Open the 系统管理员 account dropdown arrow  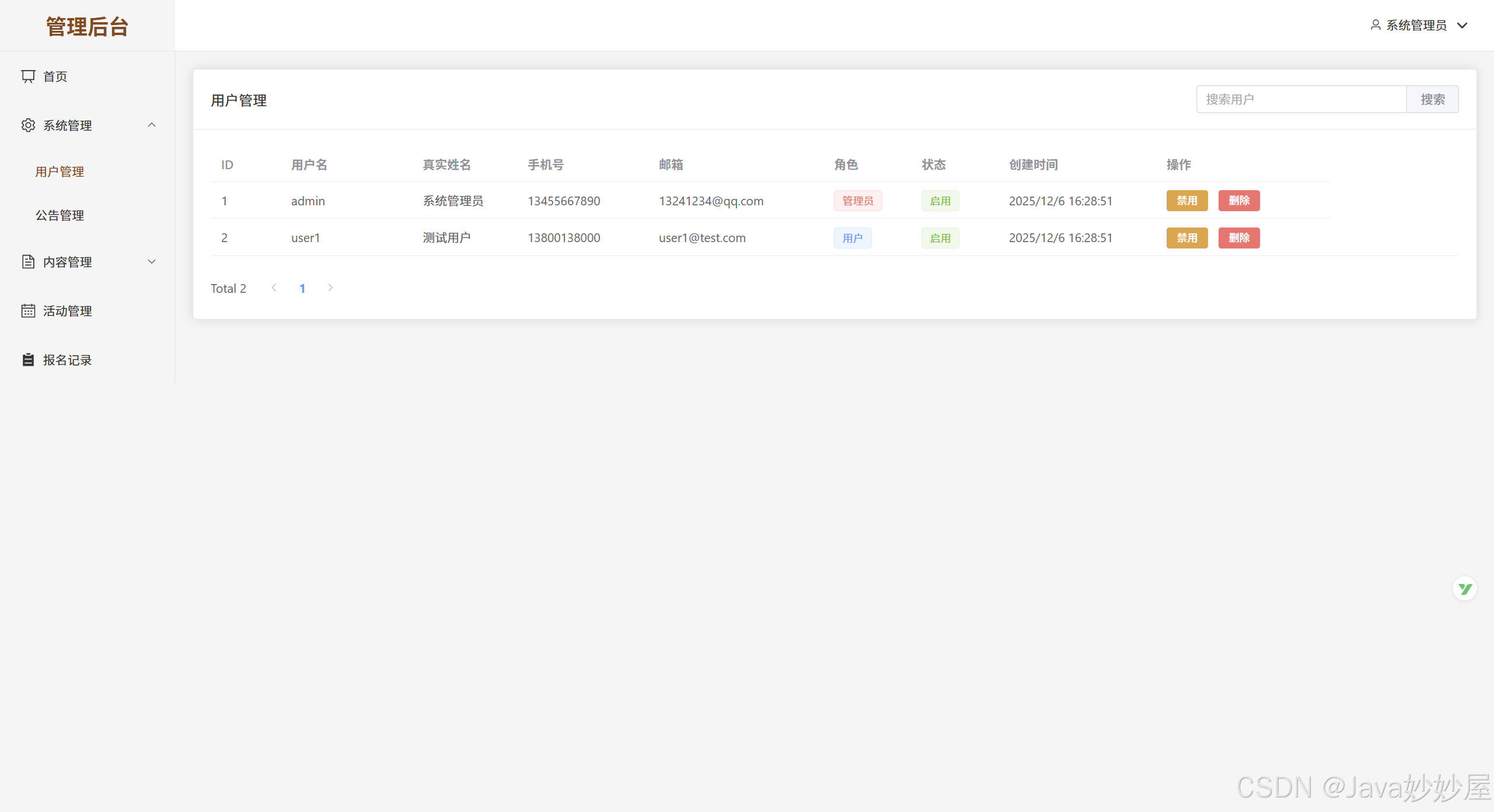[x=1462, y=25]
